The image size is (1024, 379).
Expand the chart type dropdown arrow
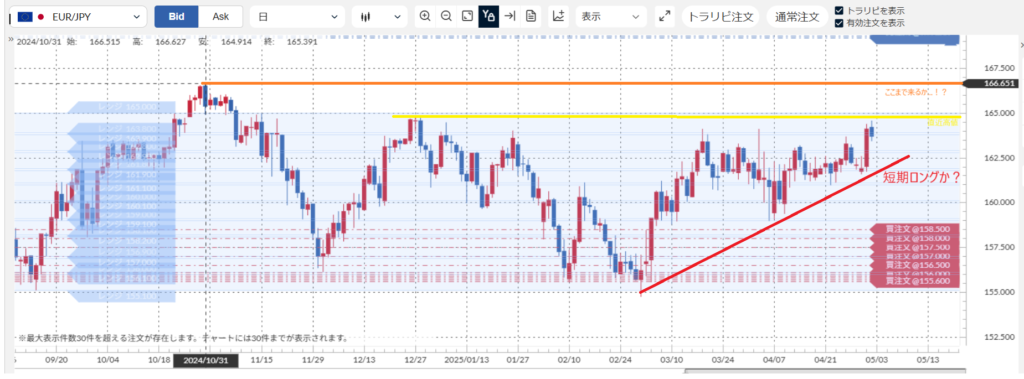click(x=396, y=17)
